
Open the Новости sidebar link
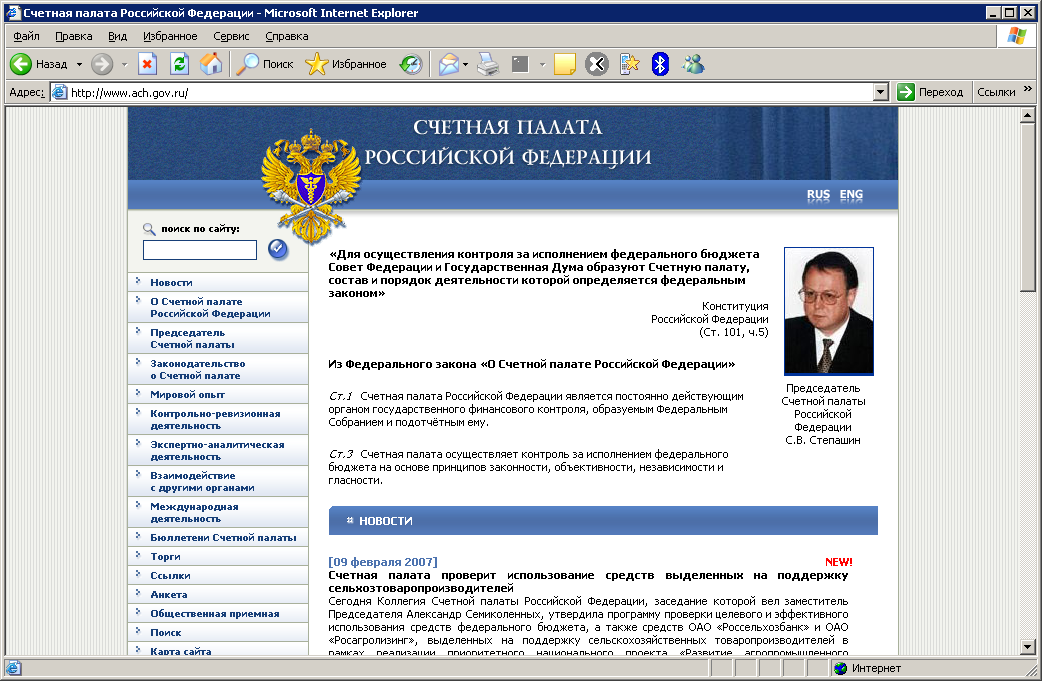171,282
